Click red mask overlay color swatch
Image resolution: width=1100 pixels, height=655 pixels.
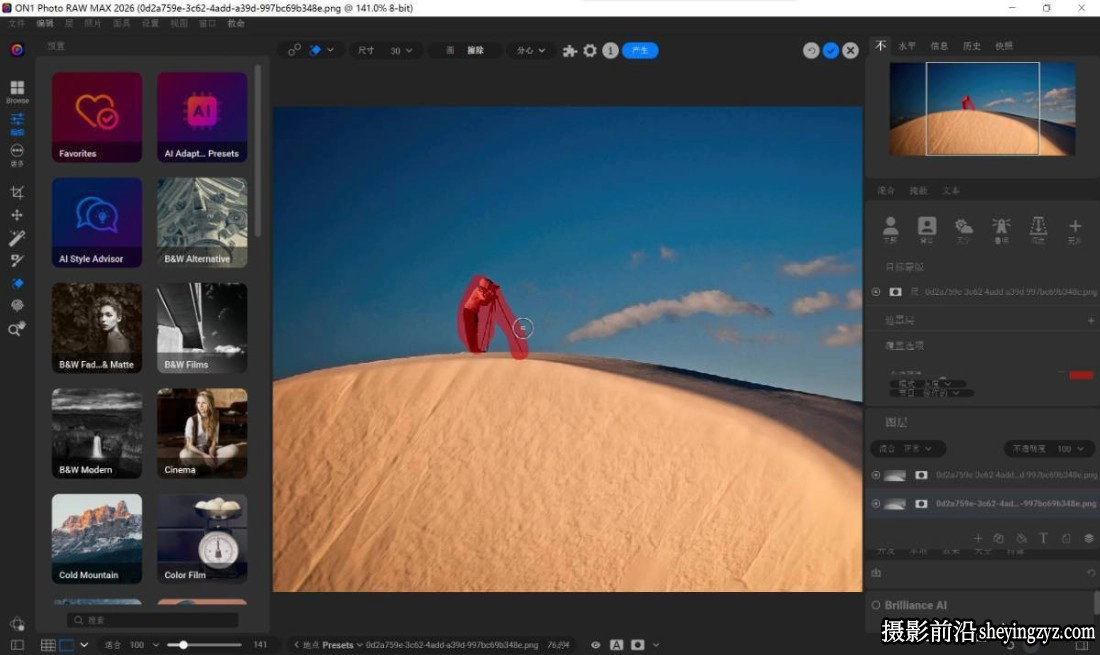click(1081, 375)
